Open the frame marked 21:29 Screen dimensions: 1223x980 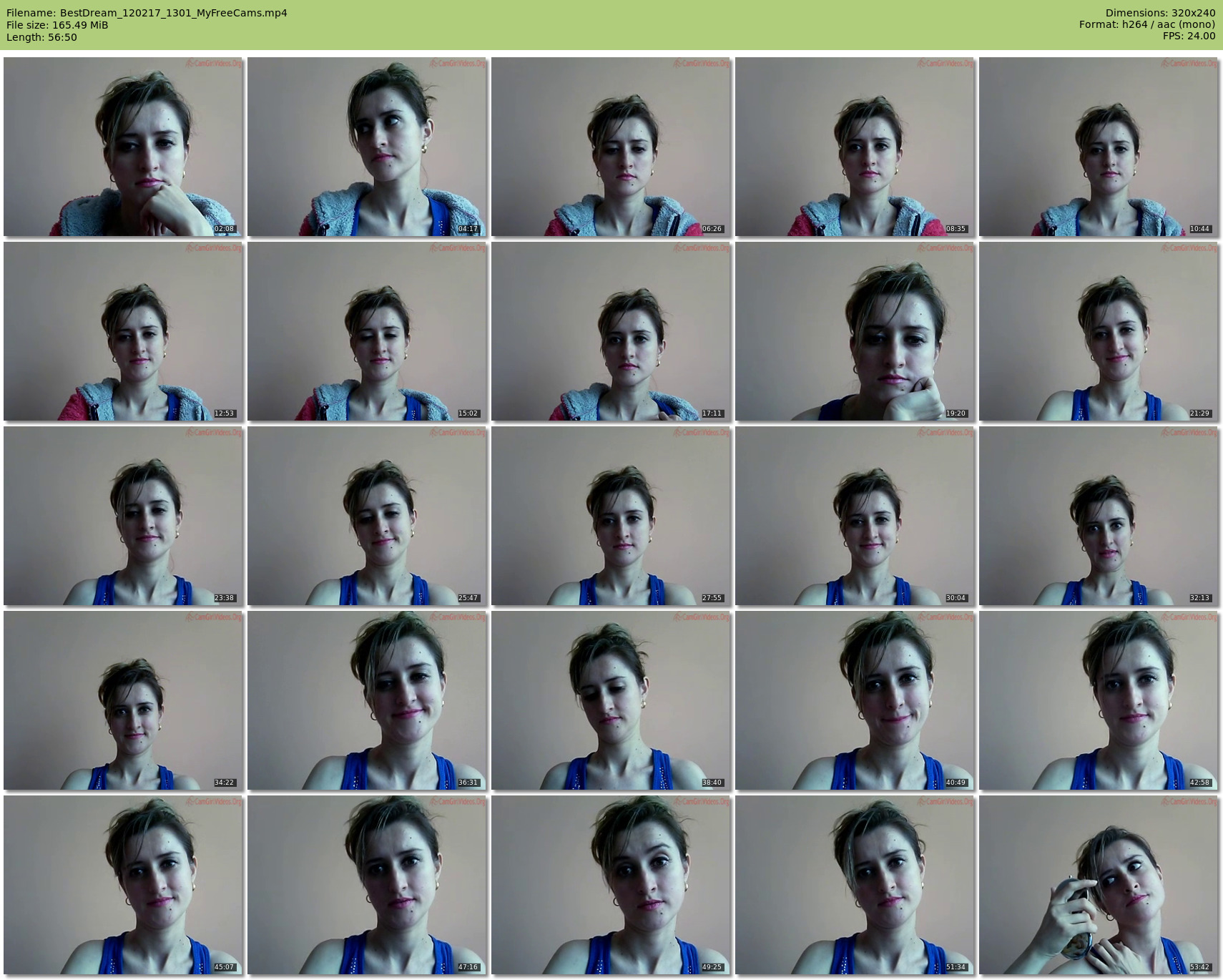[x=1099, y=331]
